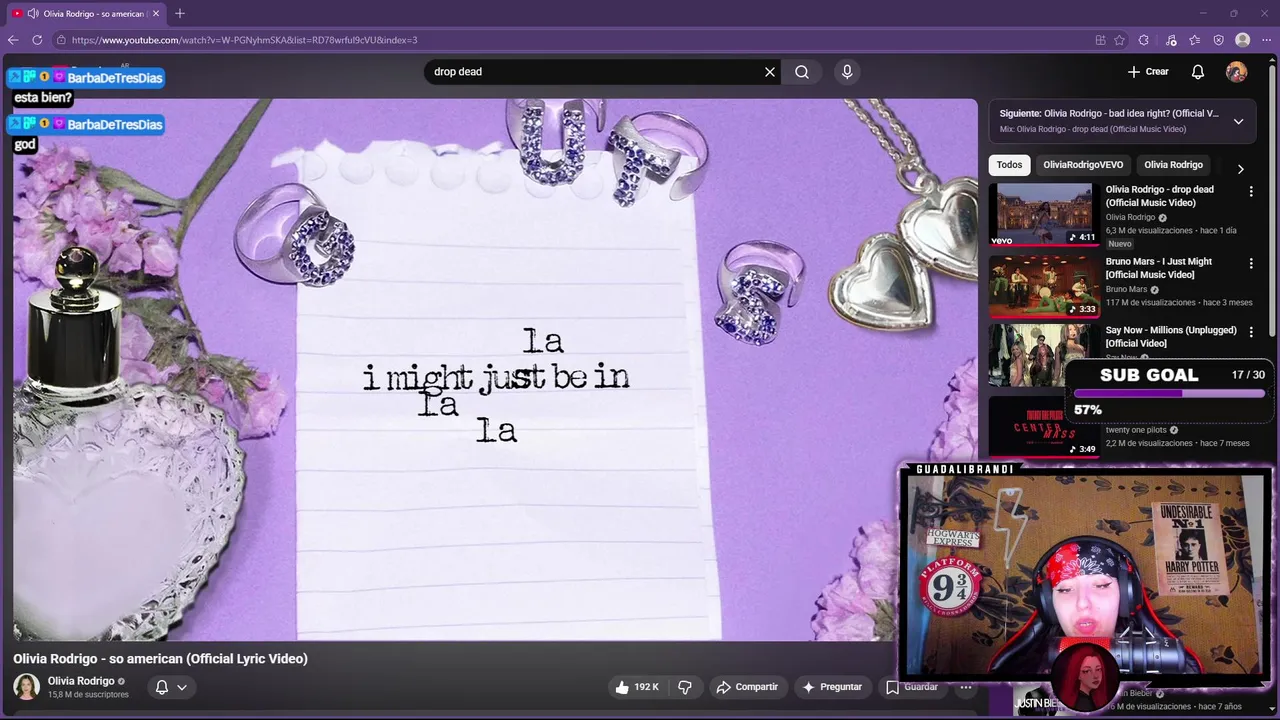Dislike the video with thumbs down
Image resolution: width=1280 pixels, height=720 pixels.
click(685, 687)
